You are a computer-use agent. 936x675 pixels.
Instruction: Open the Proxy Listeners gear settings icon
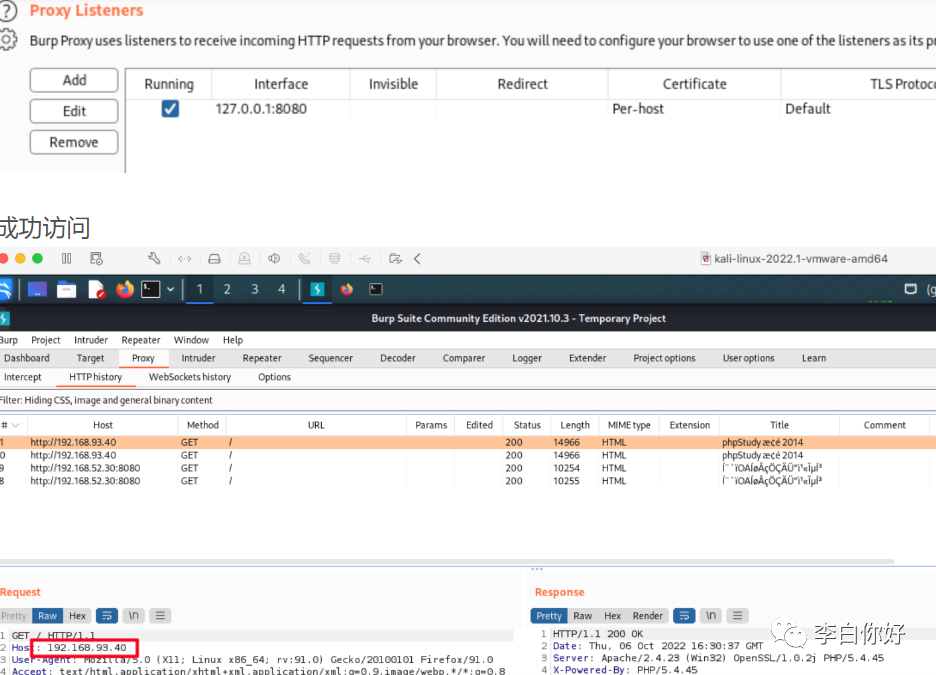point(7,39)
